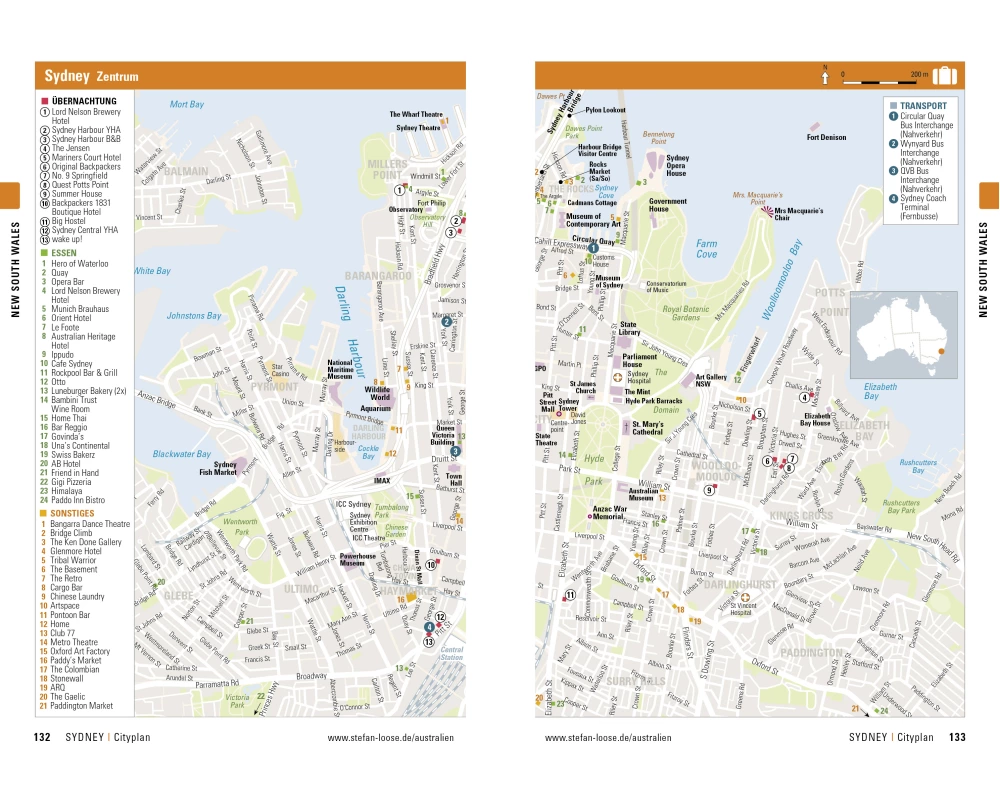Image resolution: width=1000 pixels, height=800 pixels.
Task: Click the 'Sydney Opera House' map label
Action: pyautogui.click(x=677, y=165)
